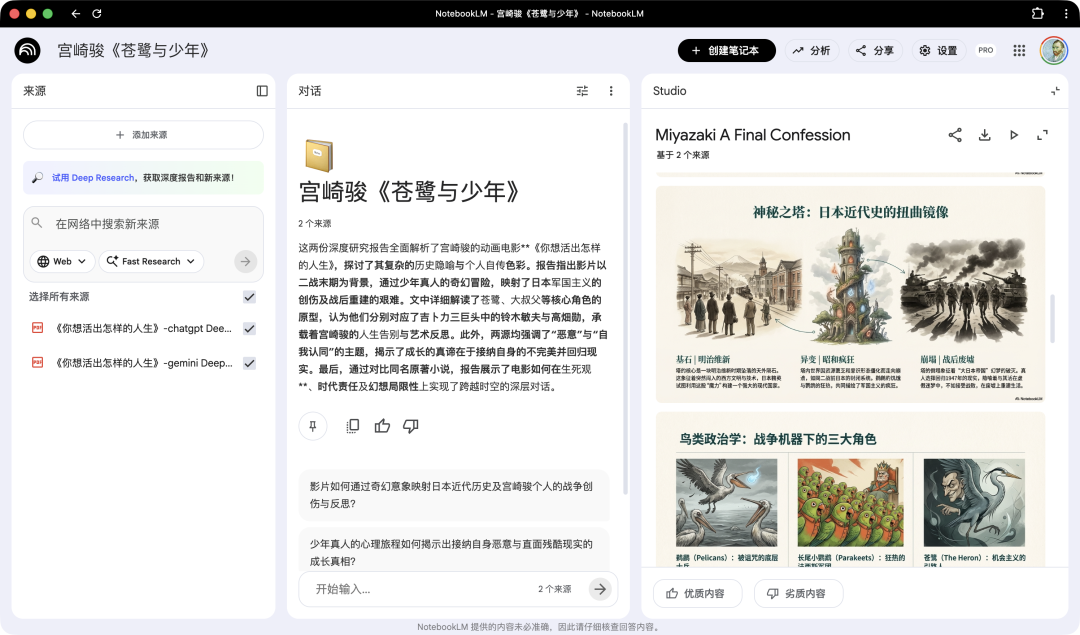Image resolution: width=1080 pixels, height=635 pixels.
Task: Click the Miyazaki A Final Confession title
Action: (x=753, y=135)
